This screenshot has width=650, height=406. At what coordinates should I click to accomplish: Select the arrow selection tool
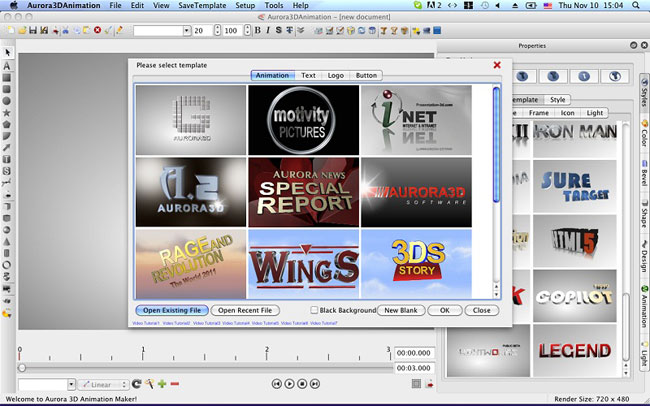(x=7, y=52)
